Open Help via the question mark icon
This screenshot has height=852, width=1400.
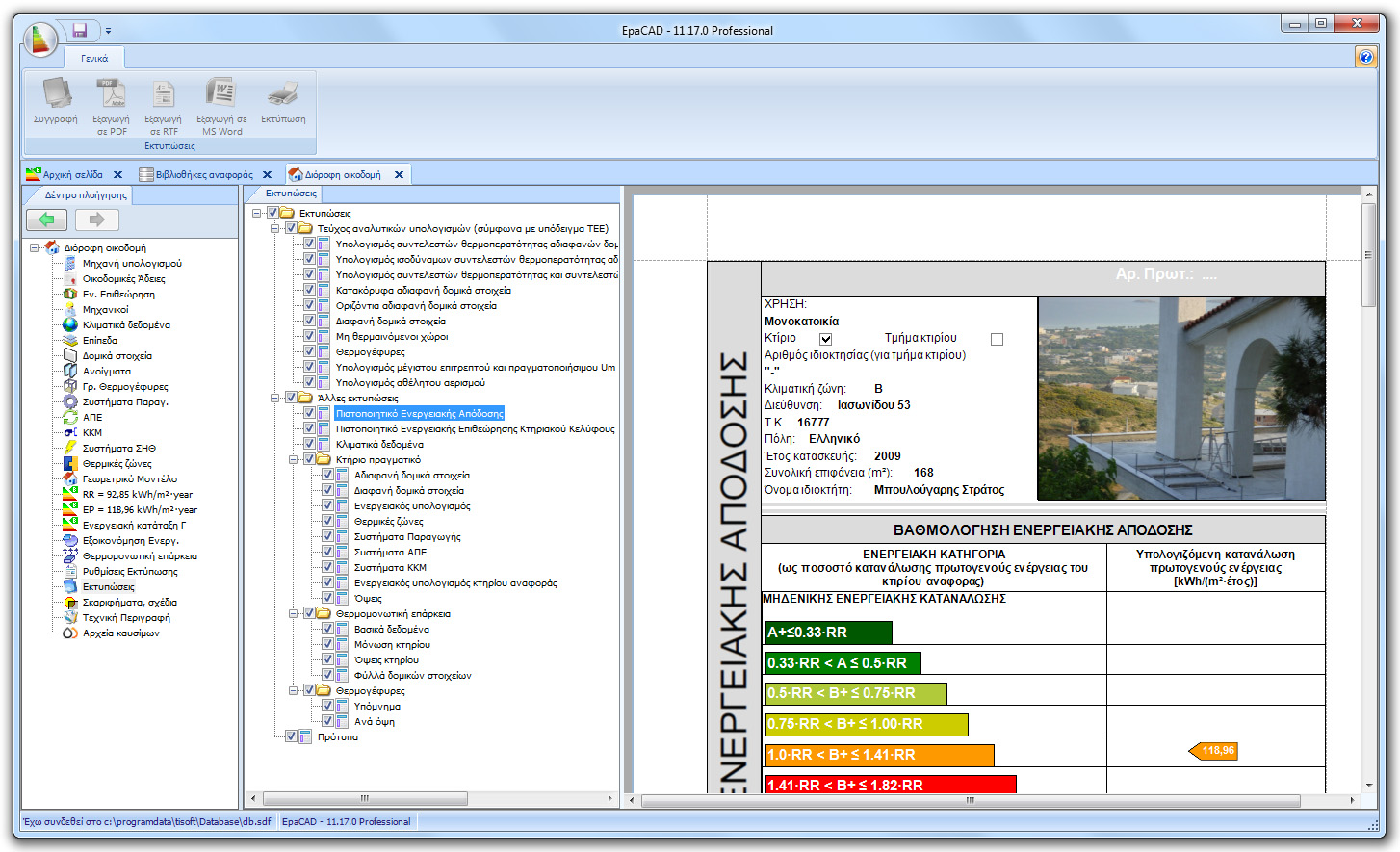[x=1366, y=56]
